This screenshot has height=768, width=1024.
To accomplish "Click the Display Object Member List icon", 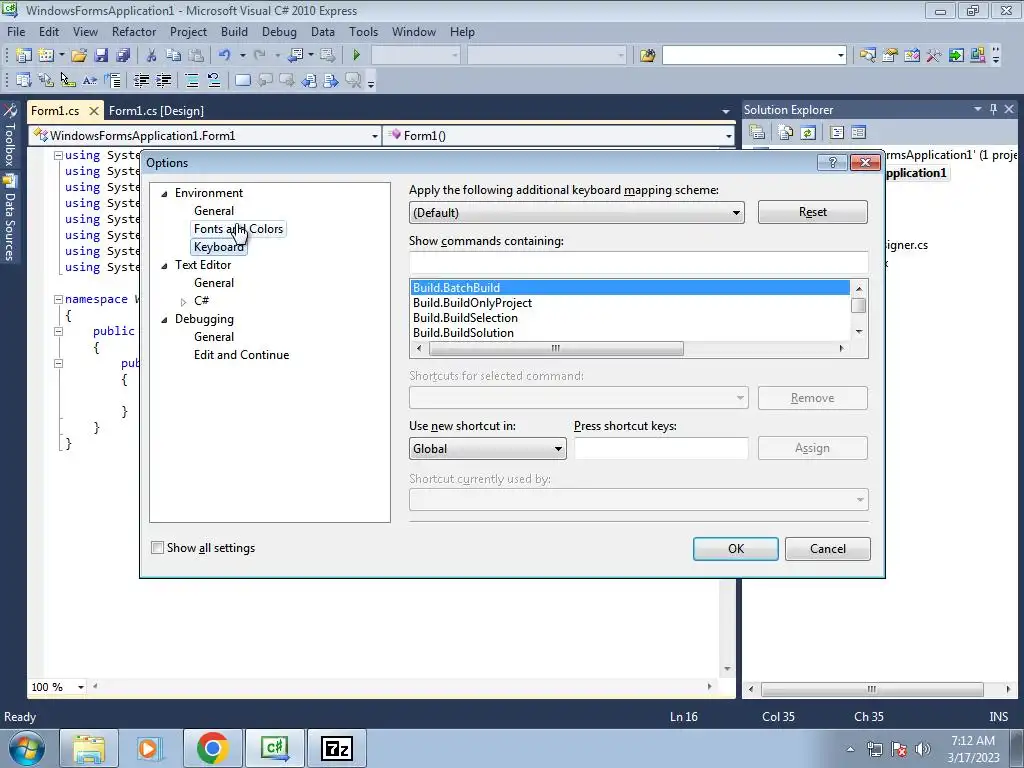I will [24, 80].
